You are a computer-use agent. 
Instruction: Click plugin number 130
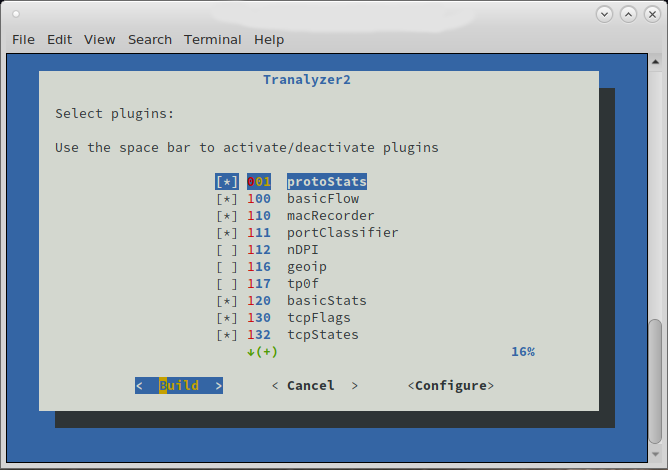(259, 318)
